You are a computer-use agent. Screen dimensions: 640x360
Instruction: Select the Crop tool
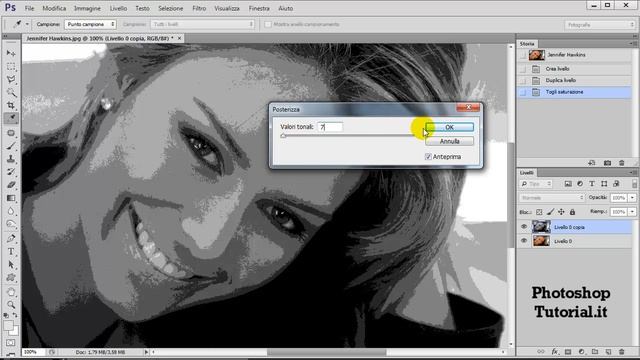(11, 105)
